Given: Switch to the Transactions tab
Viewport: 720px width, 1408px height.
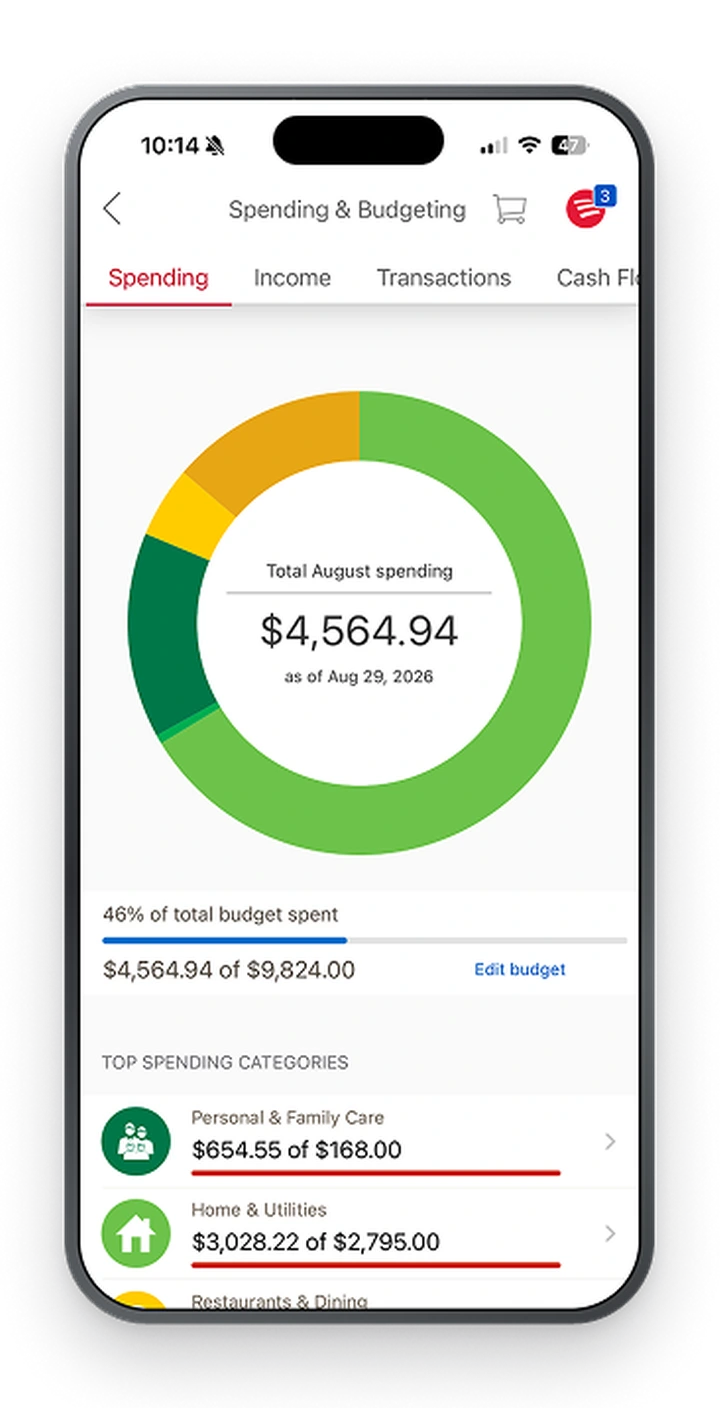Looking at the screenshot, I should click(x=444, y=278).
